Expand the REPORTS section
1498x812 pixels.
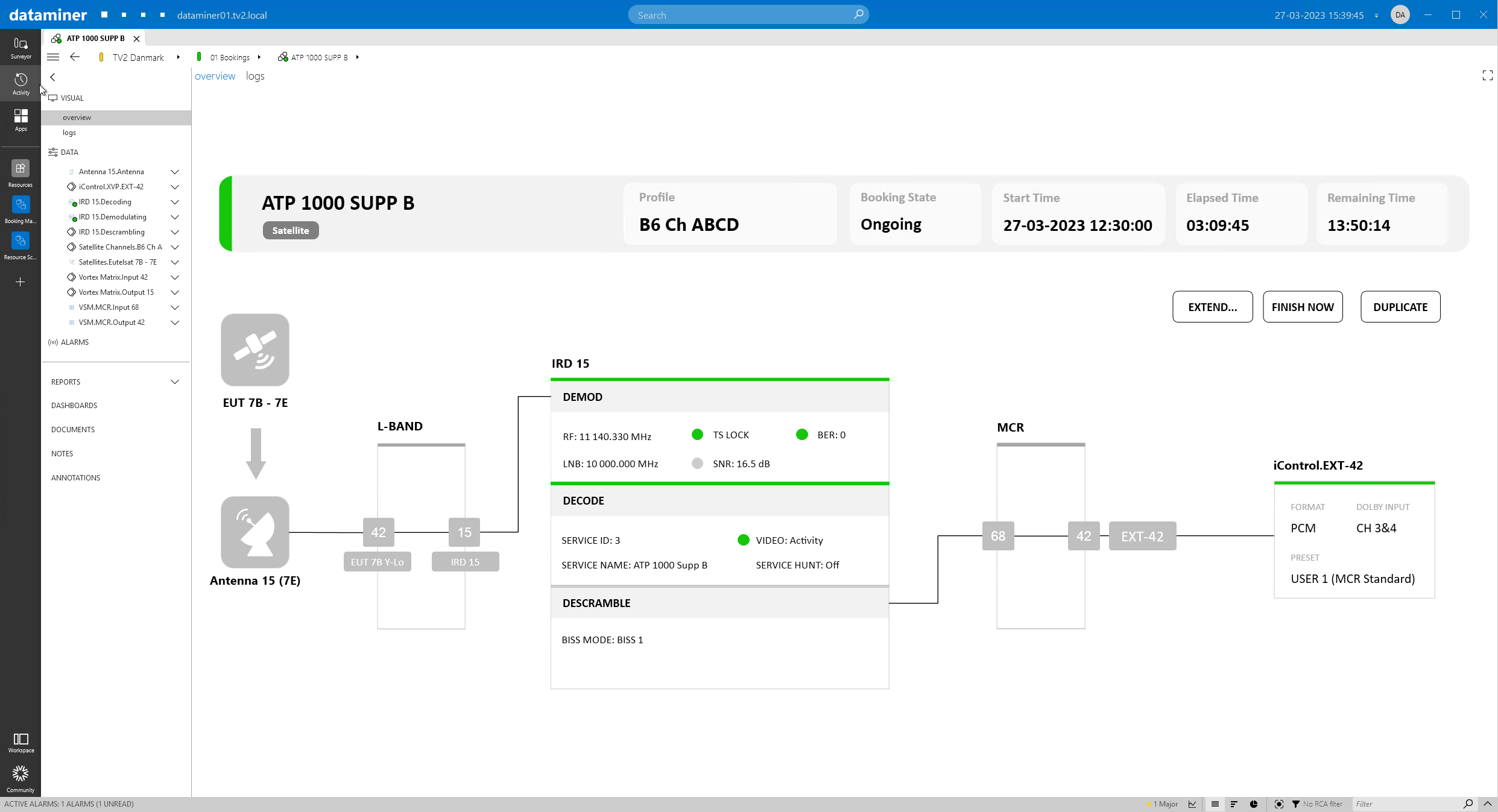(175, 382)
